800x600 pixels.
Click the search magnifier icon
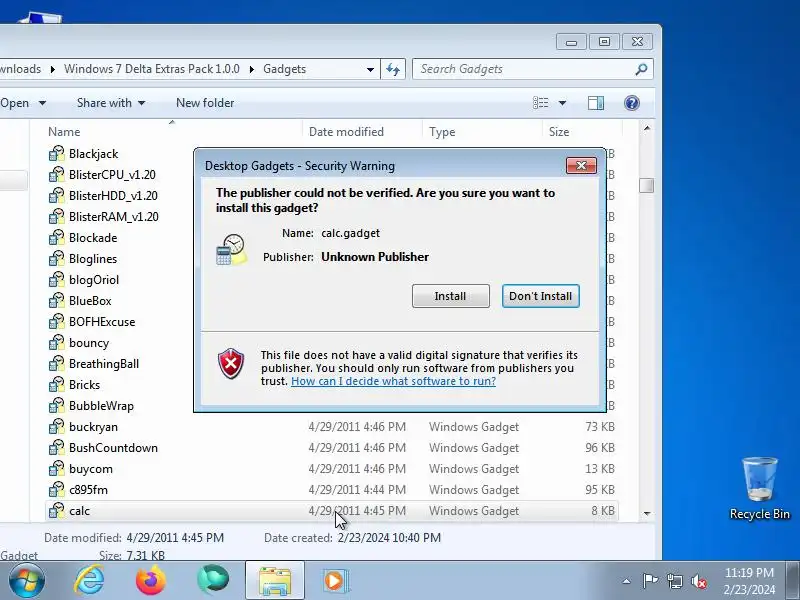pos(641,69)
